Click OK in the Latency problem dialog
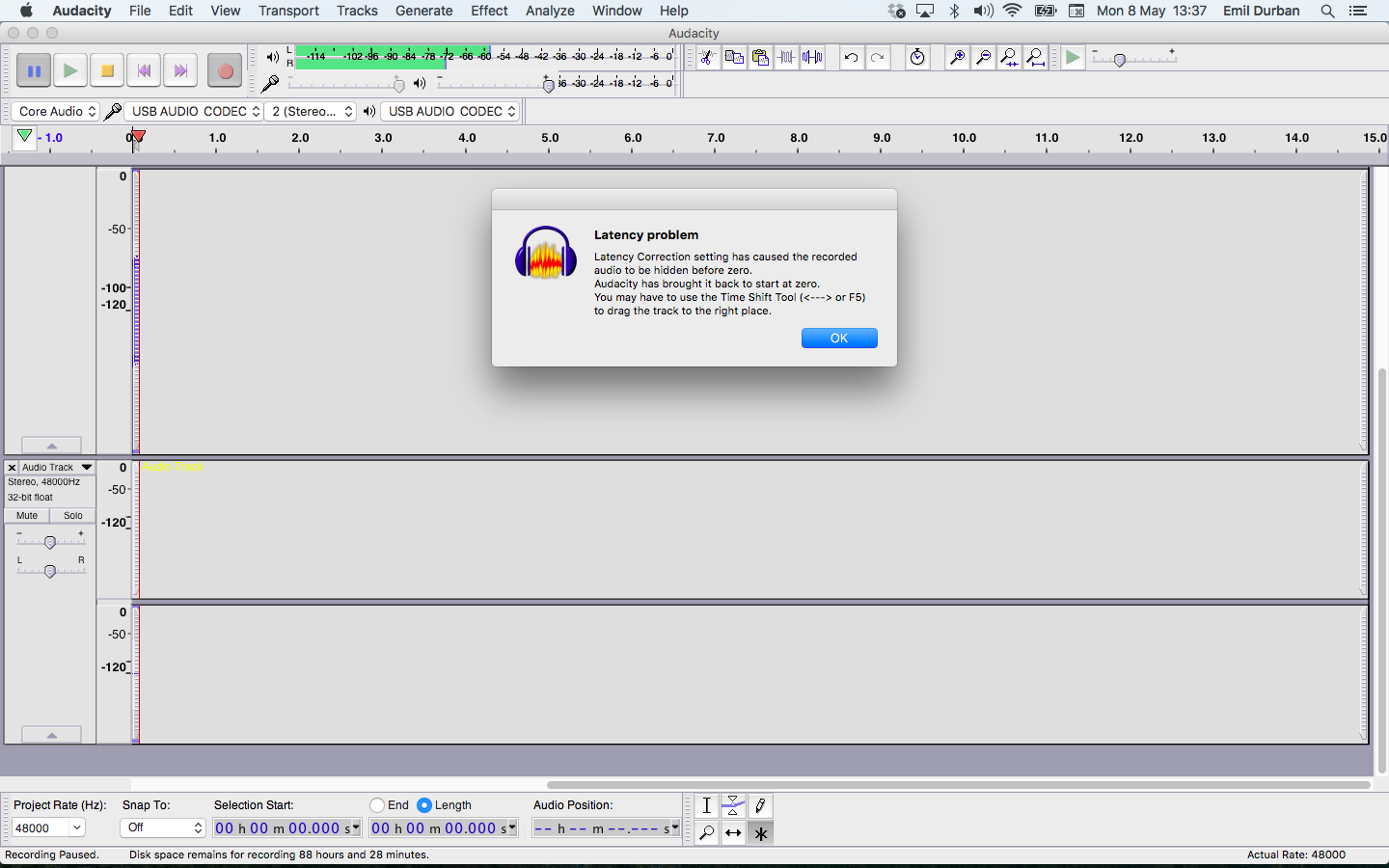 [x=839, y=339]
